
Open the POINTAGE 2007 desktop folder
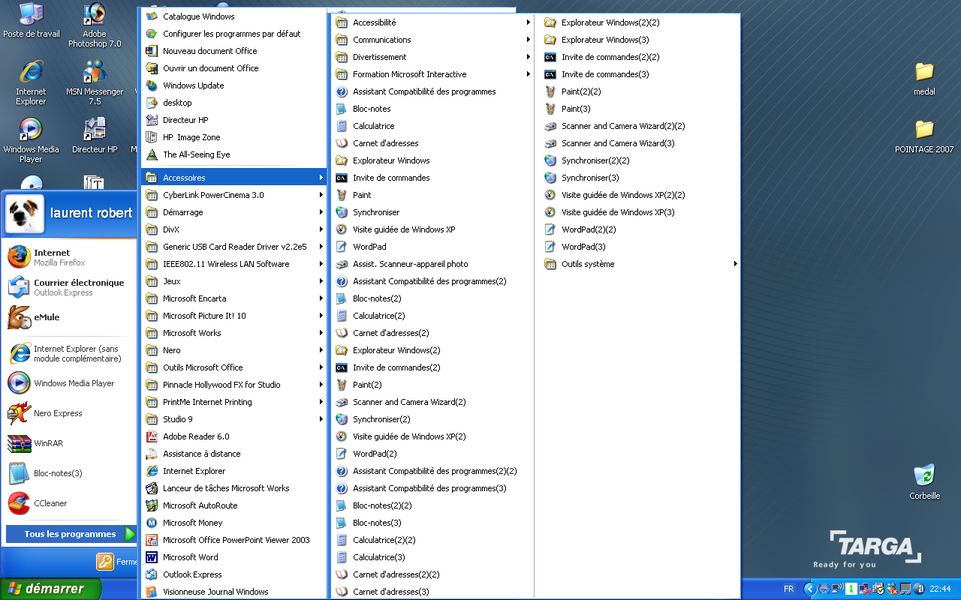point(924,136)
